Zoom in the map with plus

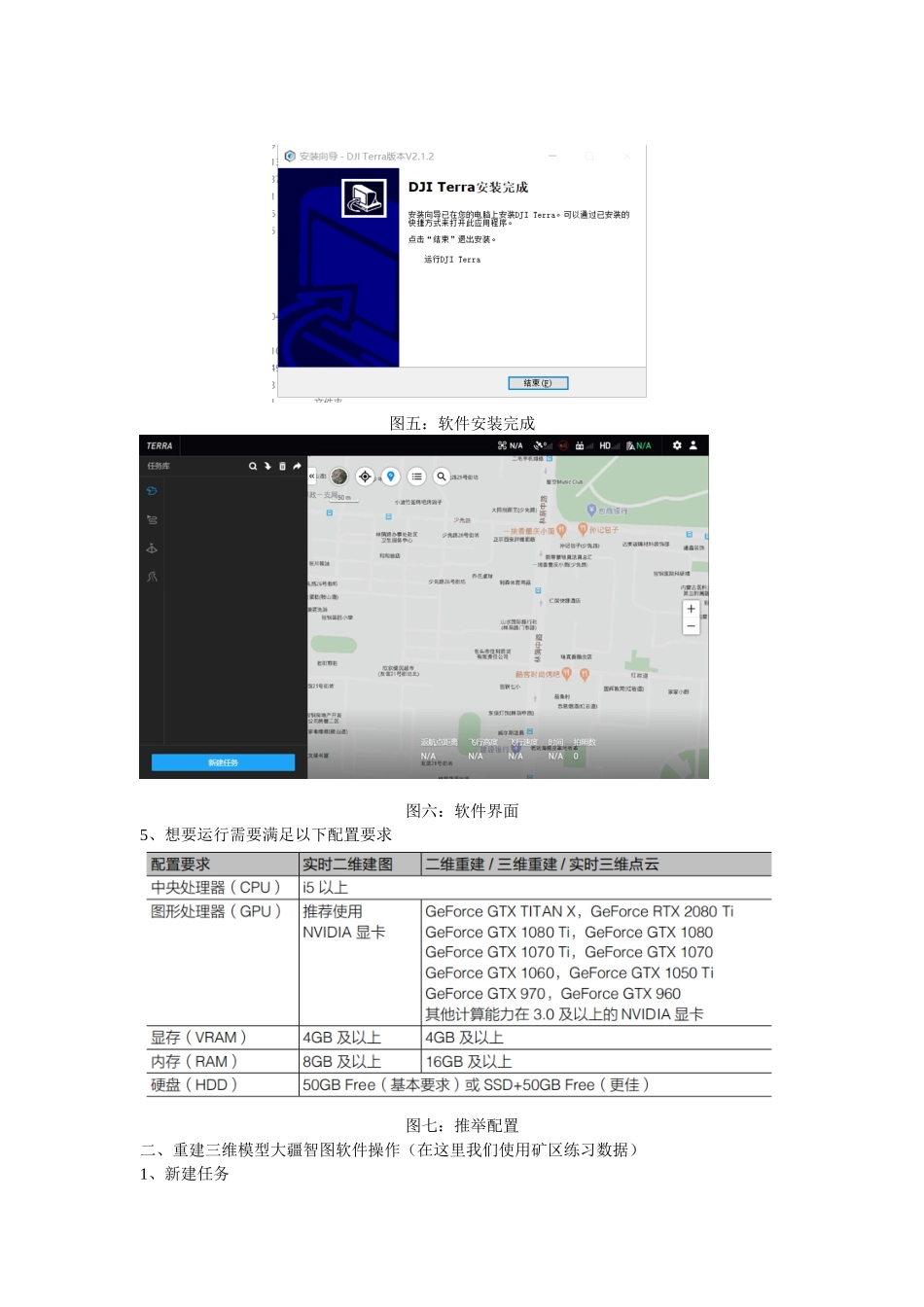point(691,609)
